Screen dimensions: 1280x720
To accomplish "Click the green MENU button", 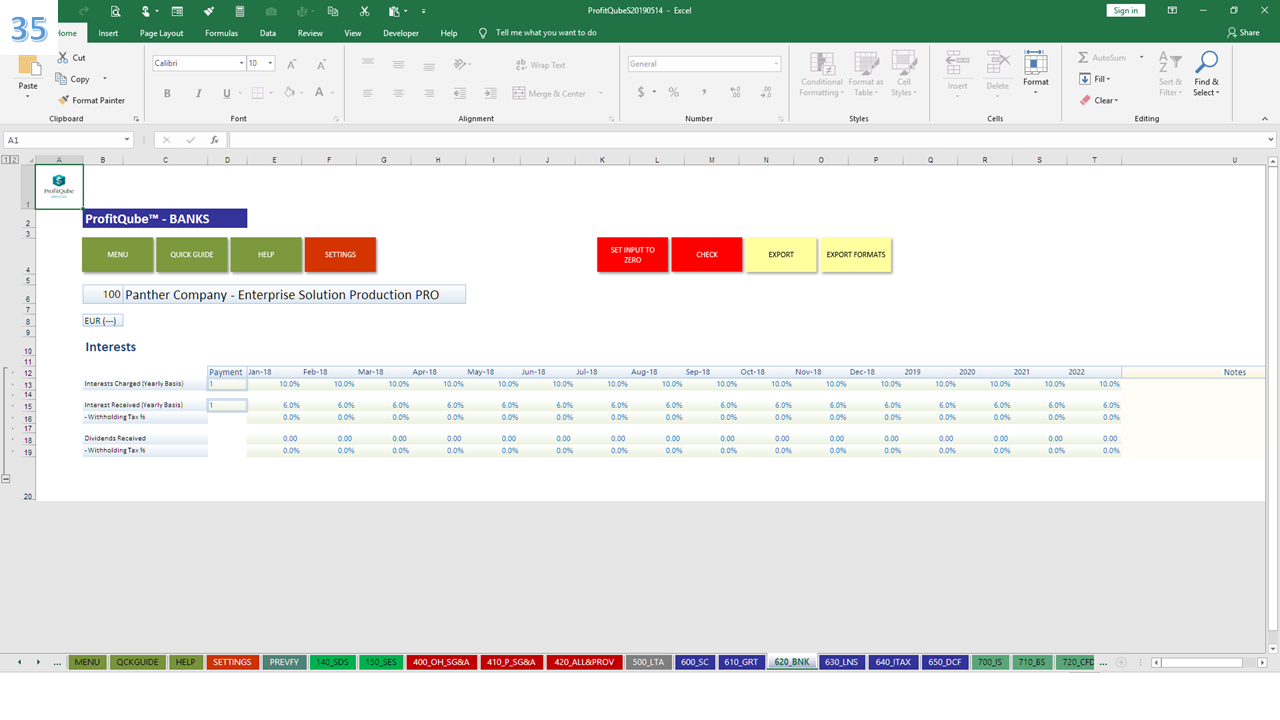I will click(x=118, y=254).
